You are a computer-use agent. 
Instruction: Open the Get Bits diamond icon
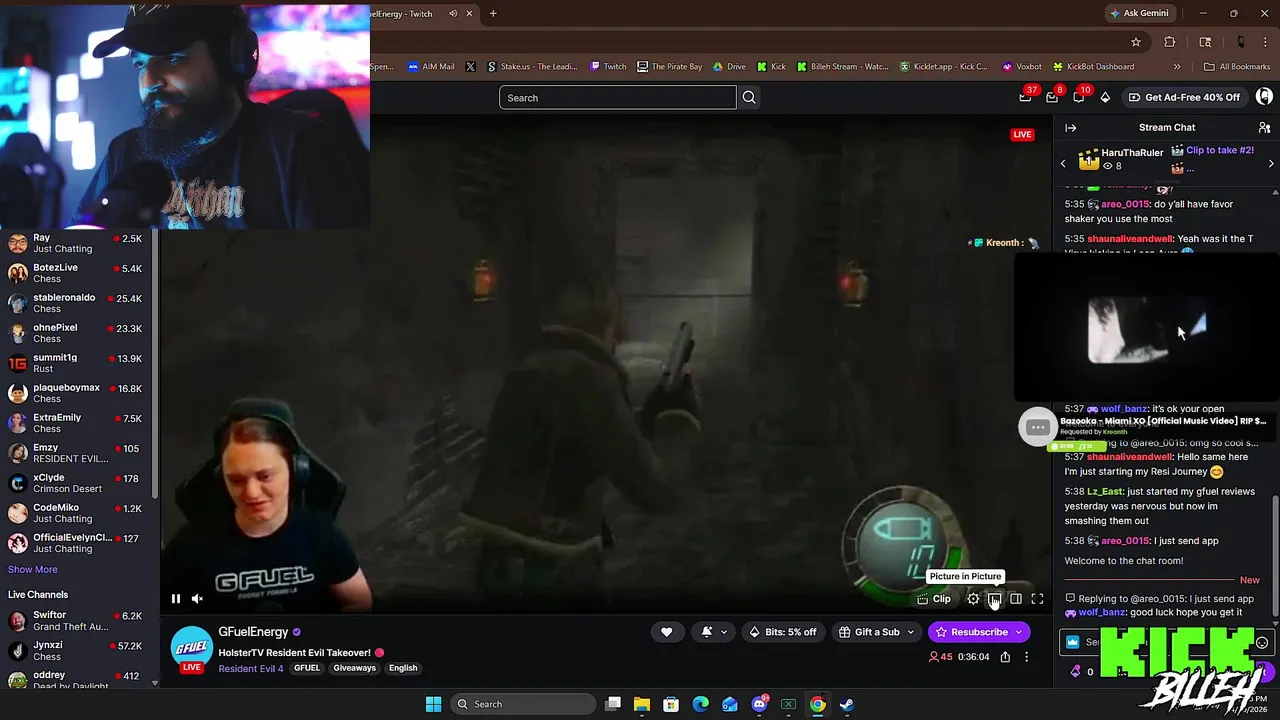(x=1105, y=97)
